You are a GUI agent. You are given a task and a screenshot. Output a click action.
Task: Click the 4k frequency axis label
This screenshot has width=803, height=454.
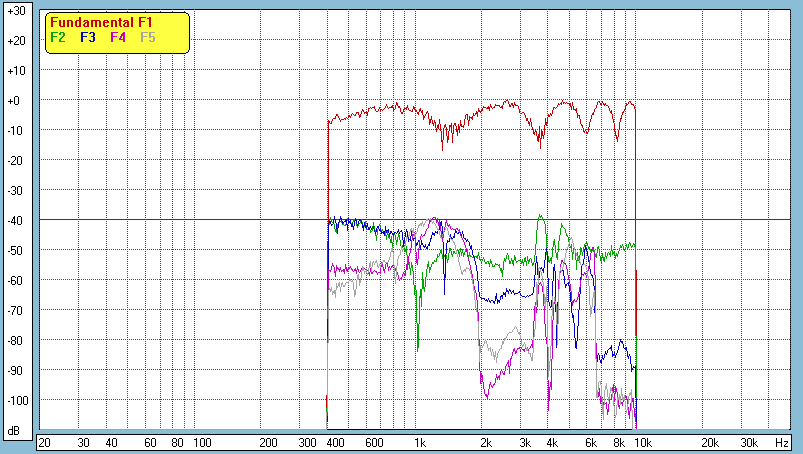[x=551, y=442]
